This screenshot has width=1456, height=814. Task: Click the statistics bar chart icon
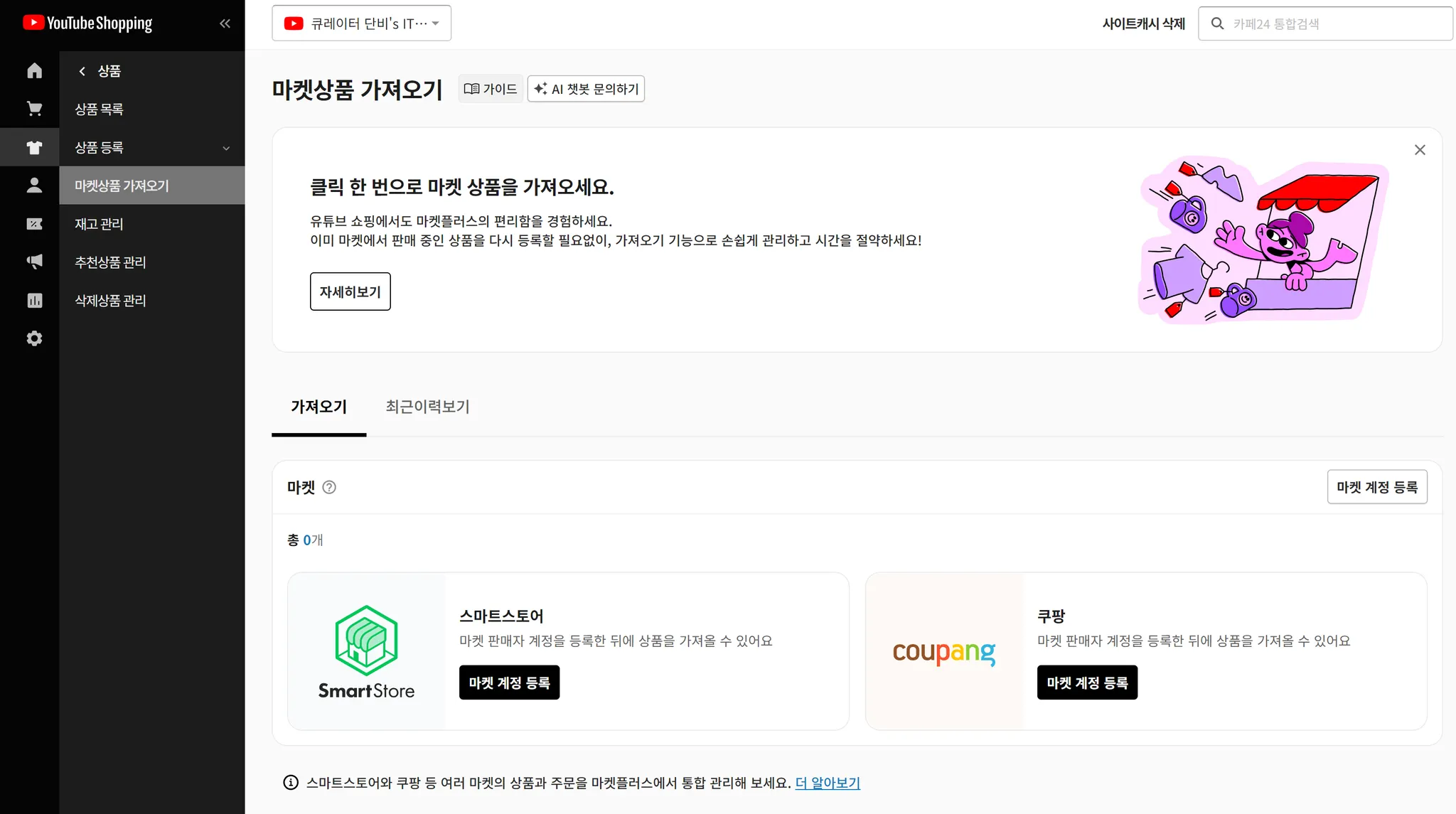tap(33, 299)
